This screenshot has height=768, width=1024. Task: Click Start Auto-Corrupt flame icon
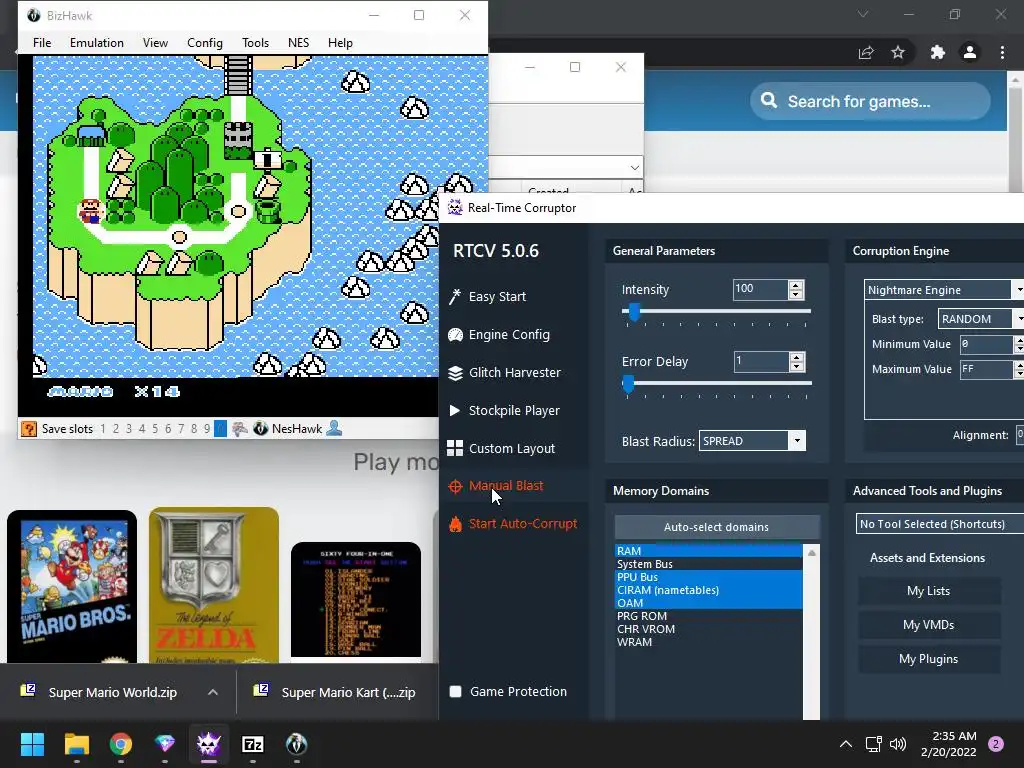[x=455, y=524]
